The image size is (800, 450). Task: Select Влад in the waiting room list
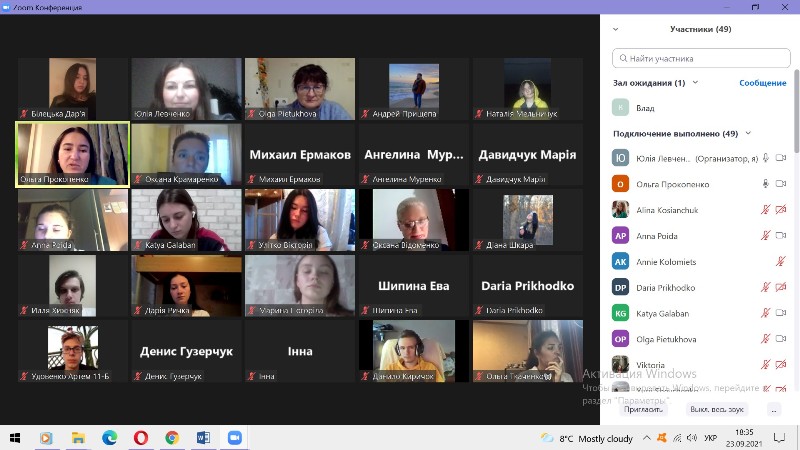click(x=701, y=108)
